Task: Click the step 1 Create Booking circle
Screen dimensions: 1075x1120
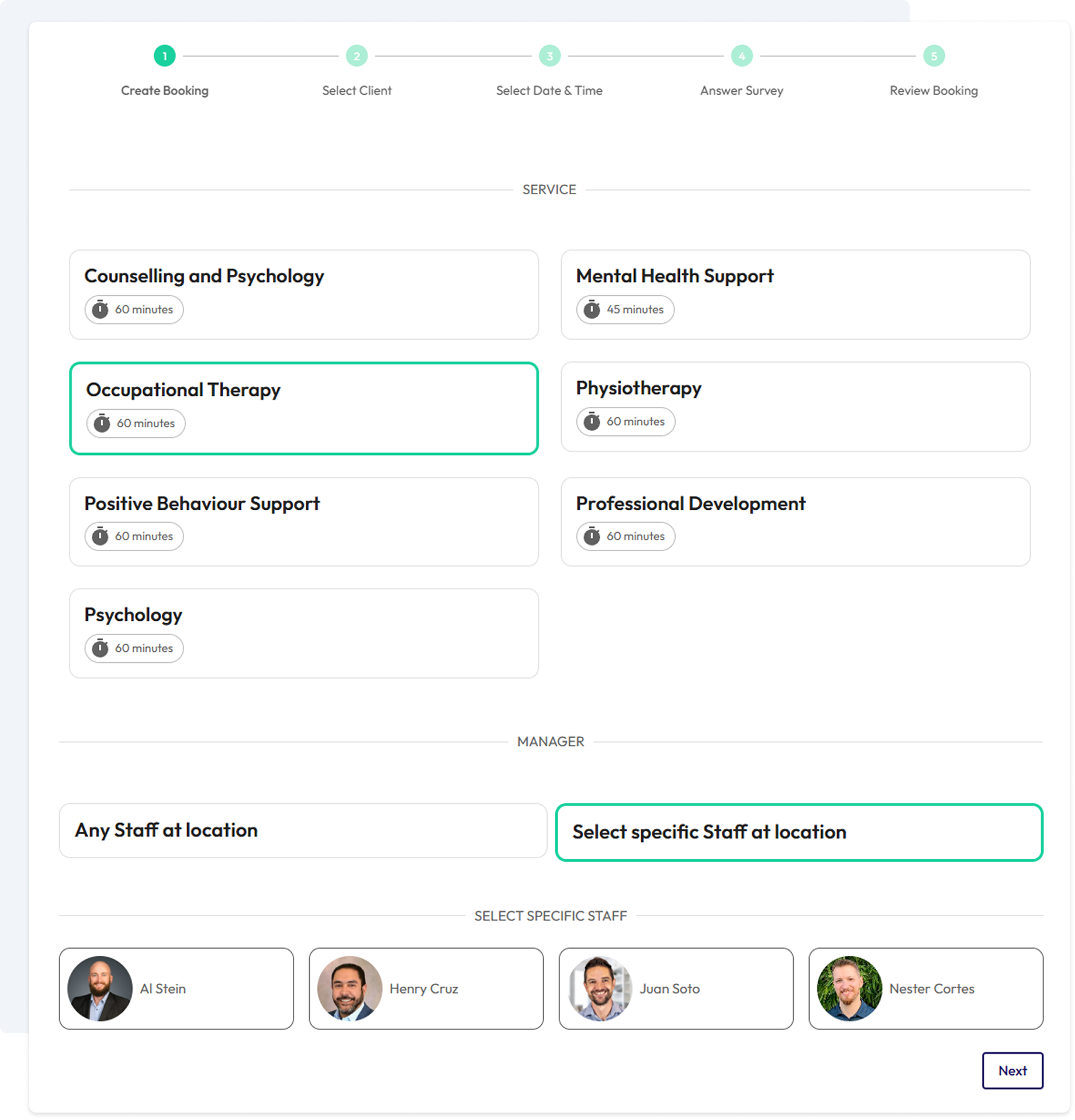Action: pyautogui.click(x=165, y=56)
